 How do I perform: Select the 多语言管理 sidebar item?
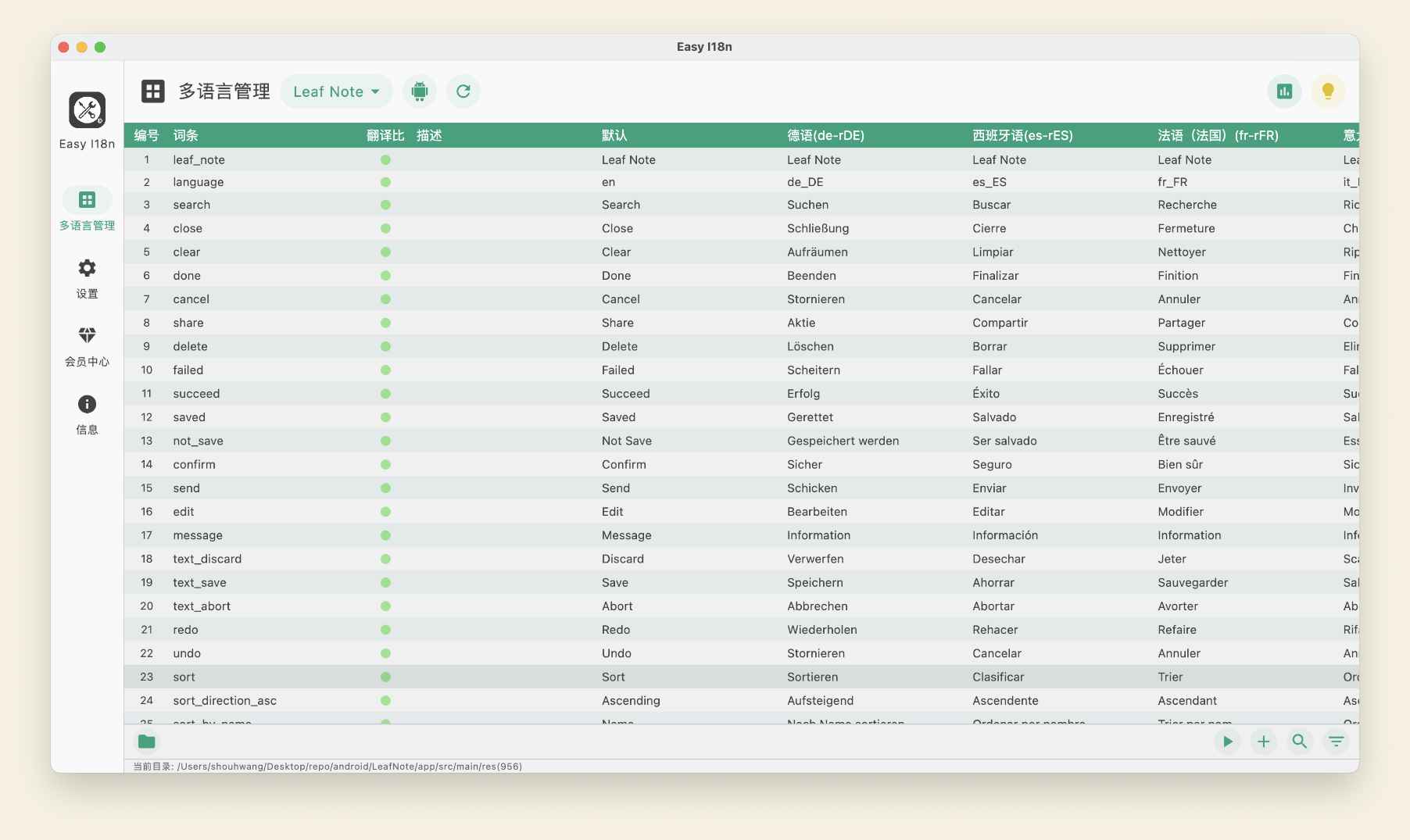coord(87,210)
